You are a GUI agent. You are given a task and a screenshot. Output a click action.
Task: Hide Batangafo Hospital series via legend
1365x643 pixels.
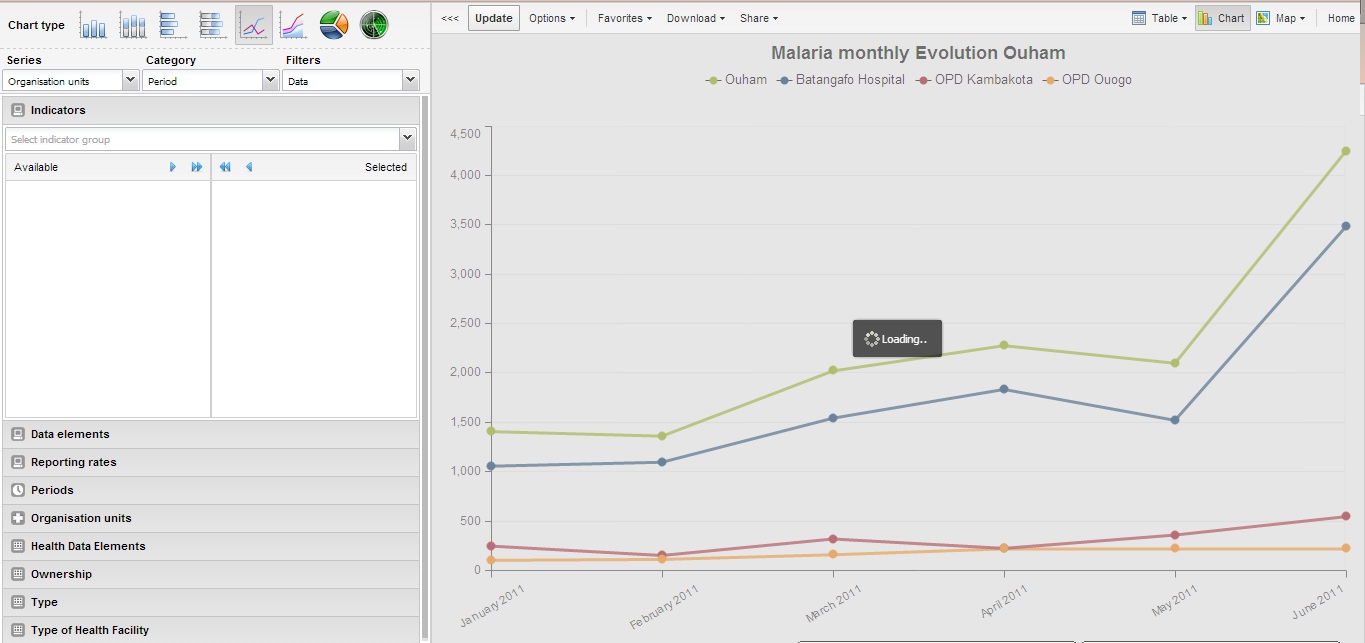[841, 80]
